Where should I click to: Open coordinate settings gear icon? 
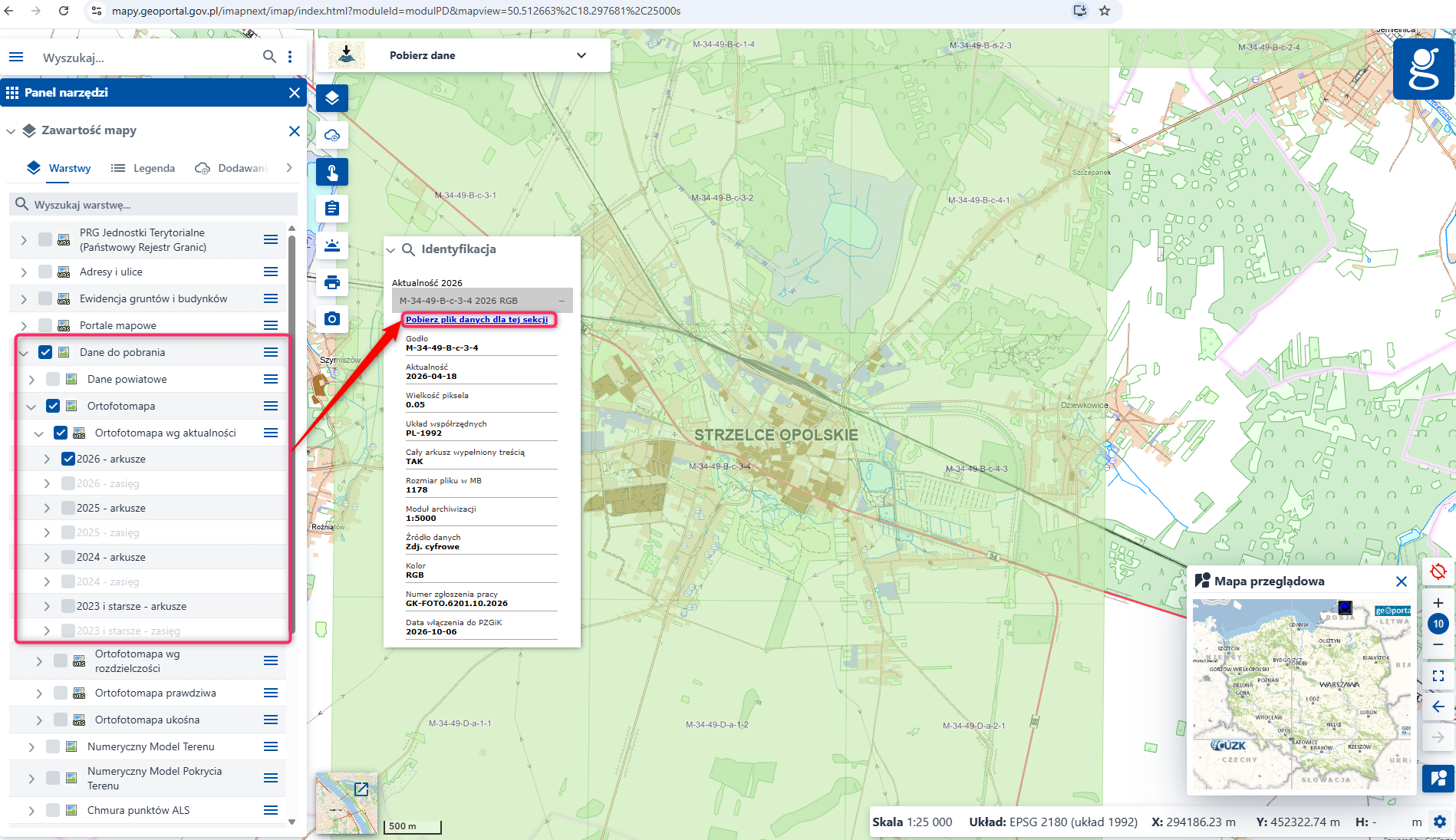1440,822
